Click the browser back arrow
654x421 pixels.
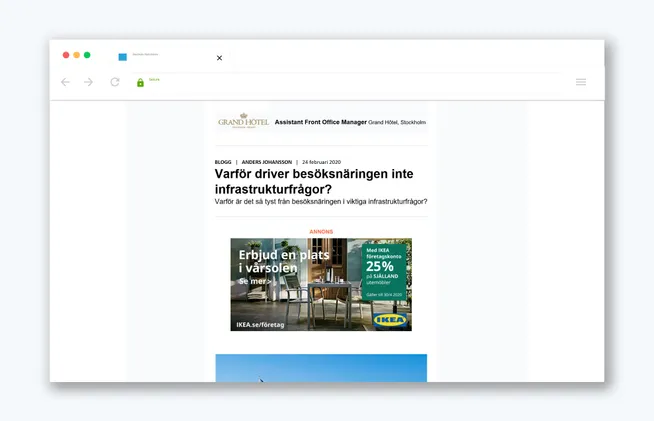tap(65, 82)
